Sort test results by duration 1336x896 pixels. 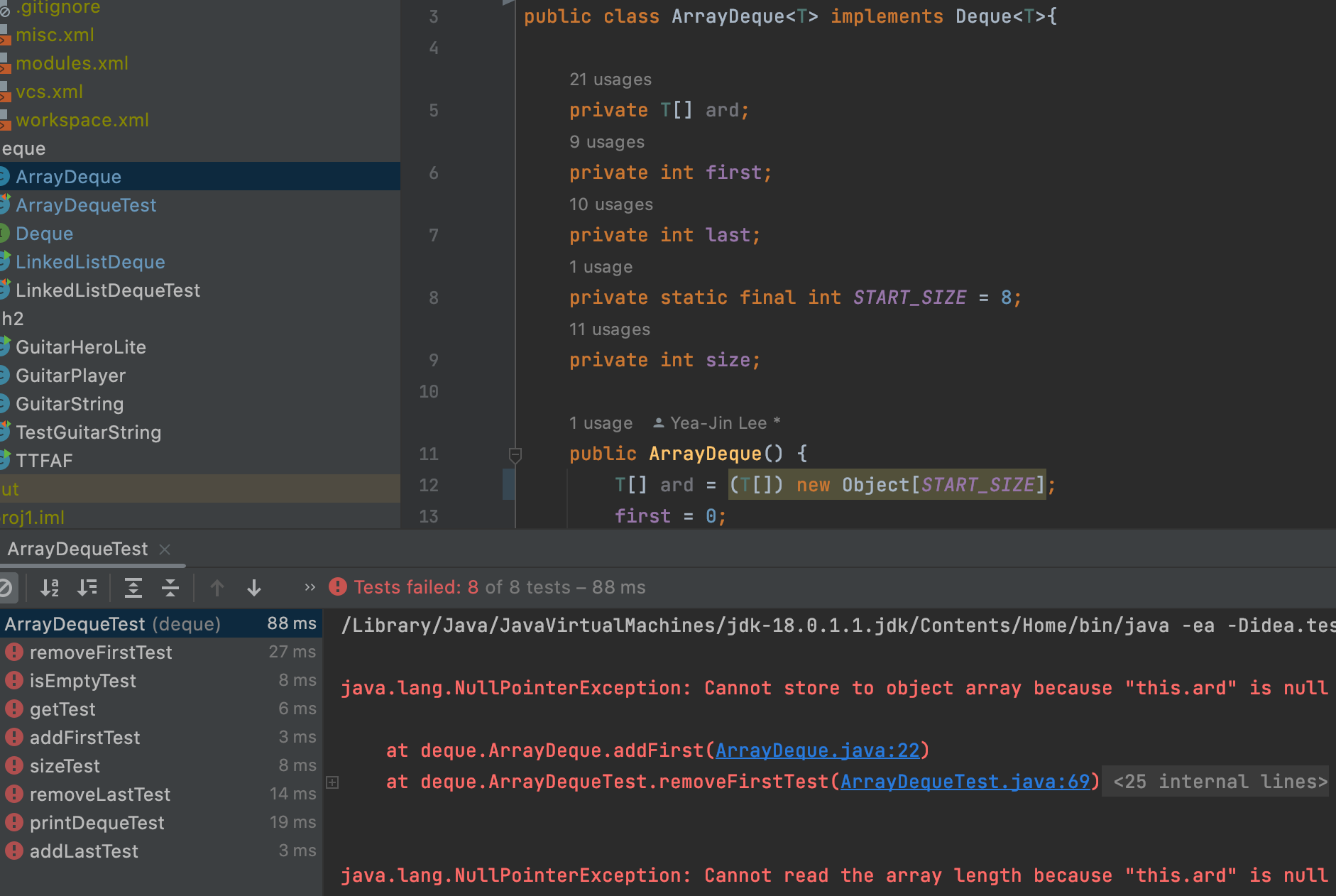(87, 588)
